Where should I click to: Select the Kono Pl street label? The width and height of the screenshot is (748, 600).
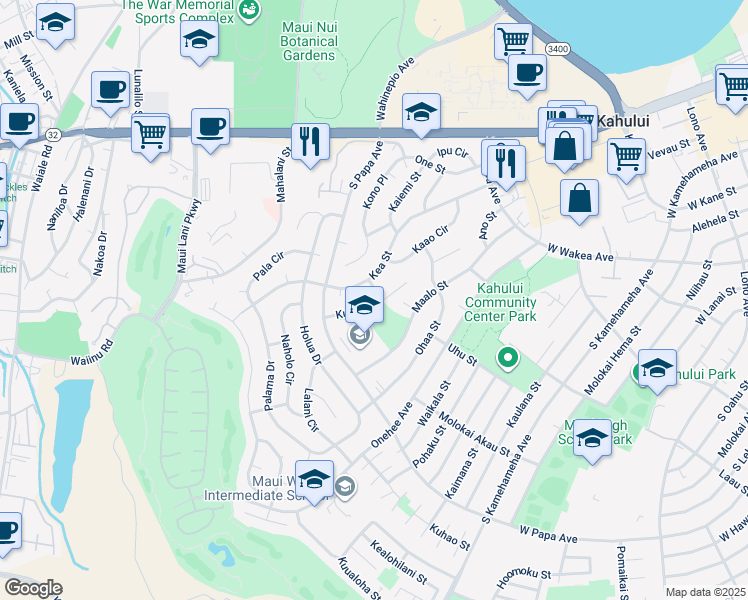[375, 191]
